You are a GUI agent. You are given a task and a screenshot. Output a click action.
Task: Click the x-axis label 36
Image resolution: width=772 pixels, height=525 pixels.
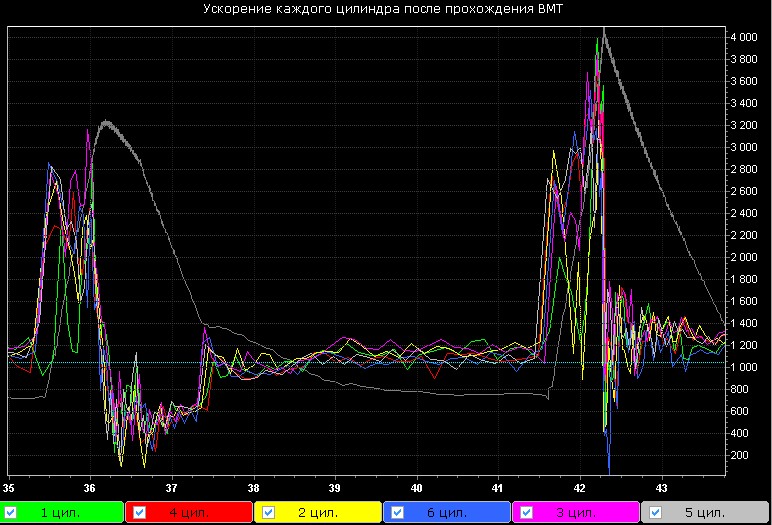(90, 488)
